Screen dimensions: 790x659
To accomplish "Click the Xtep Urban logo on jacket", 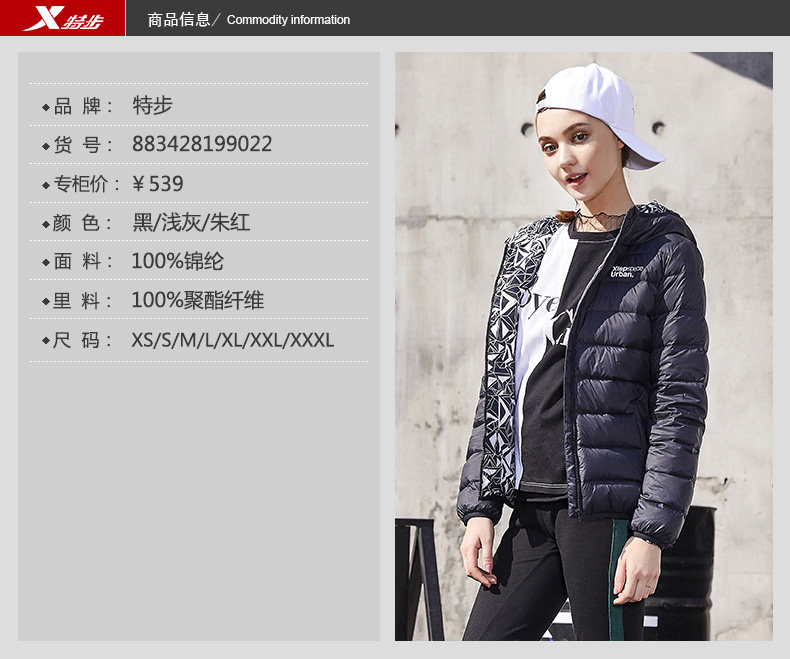I will (x=627, y=271).
